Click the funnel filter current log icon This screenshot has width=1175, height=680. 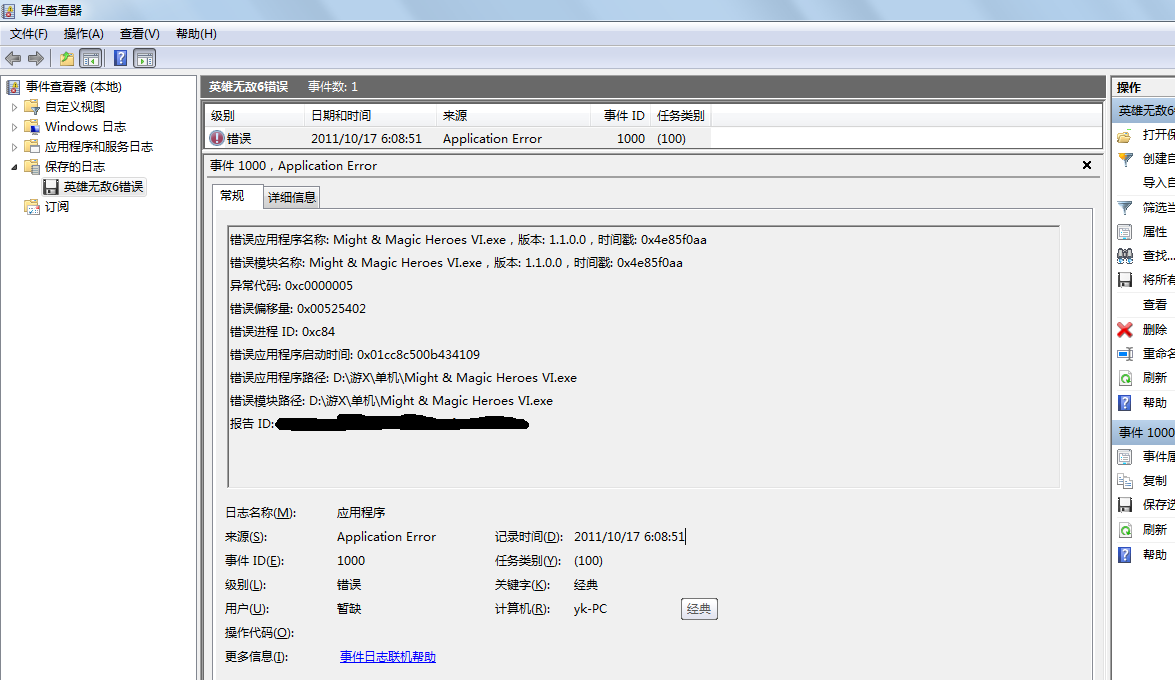point(1125,208)
